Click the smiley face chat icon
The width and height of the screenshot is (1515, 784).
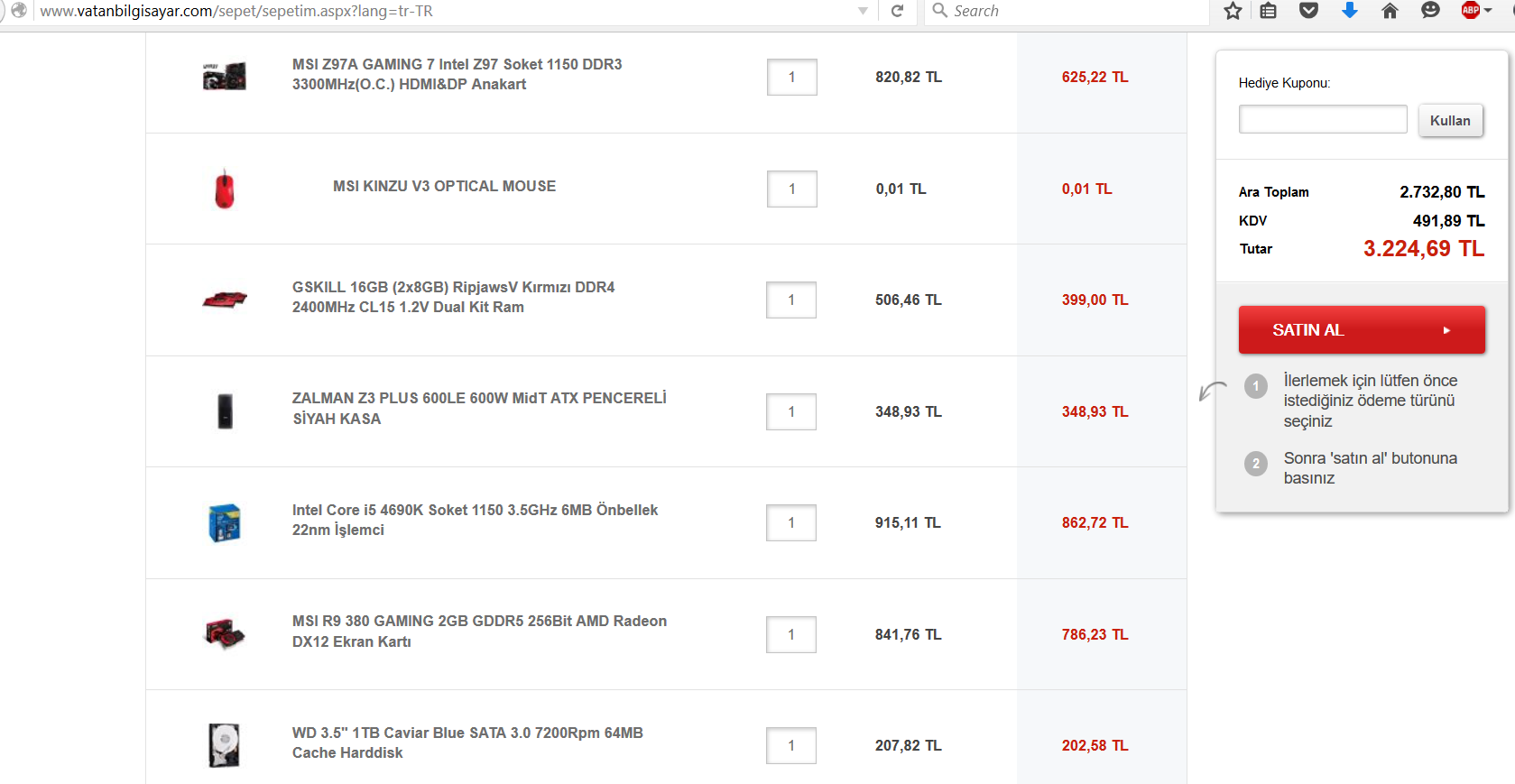pyautogui.click(x=1430, y=11)
